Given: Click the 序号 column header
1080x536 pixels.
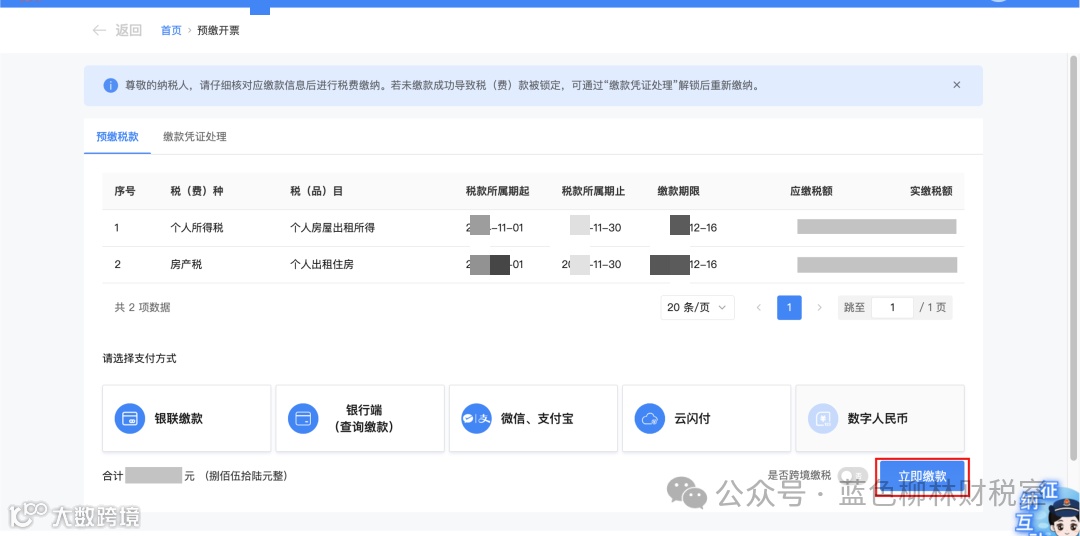Looking at the screenshot, I should point(125,191).
